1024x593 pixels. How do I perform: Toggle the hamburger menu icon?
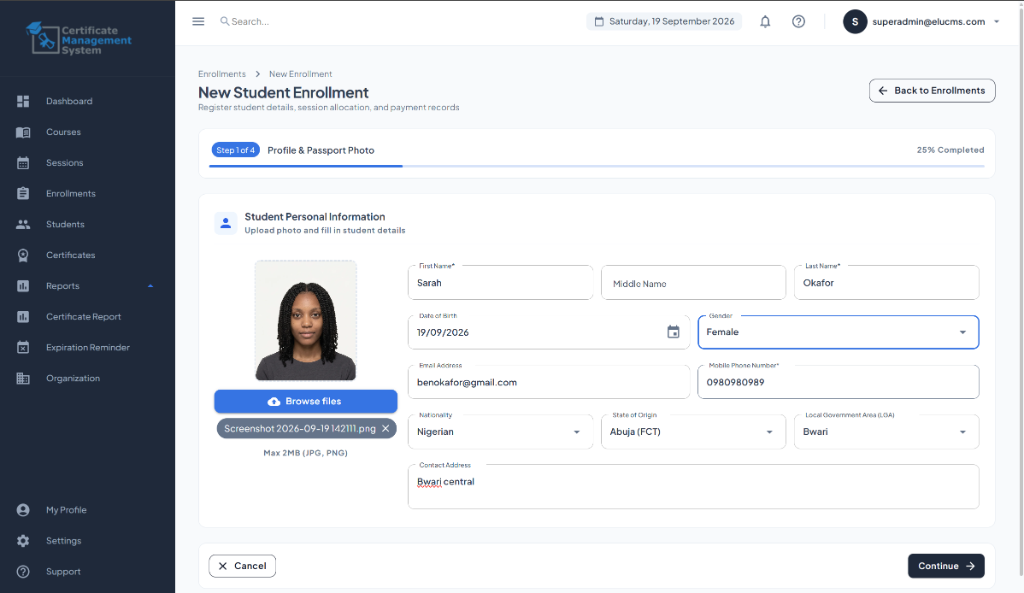point(198,22)
